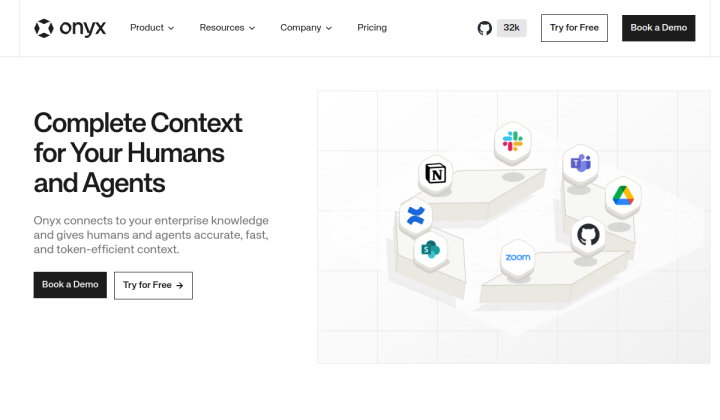Screen dimensions: 720x420
Task: Click Try for Free in the header
Action: [574, 28]
